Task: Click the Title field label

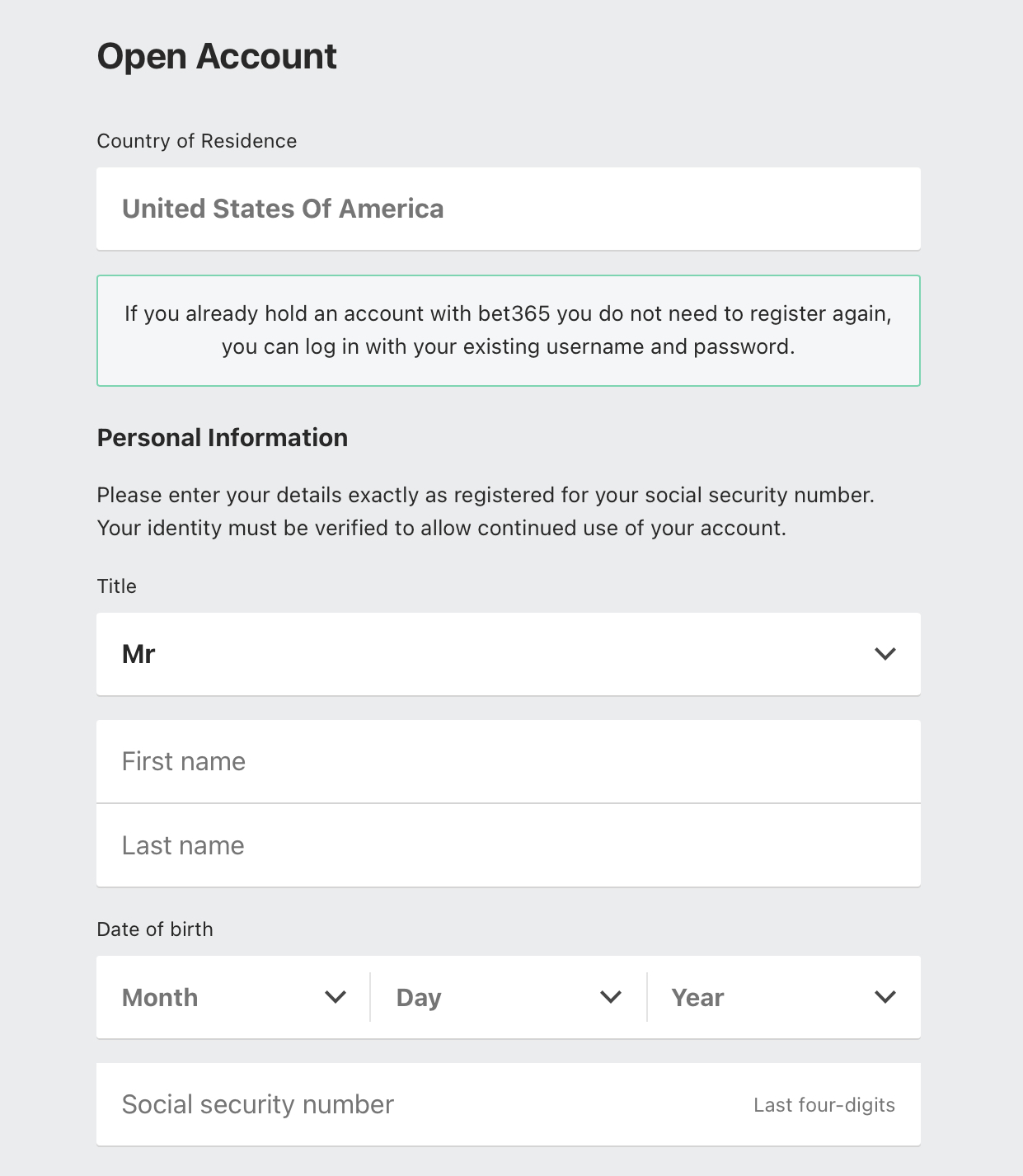Action: point(117,586)
